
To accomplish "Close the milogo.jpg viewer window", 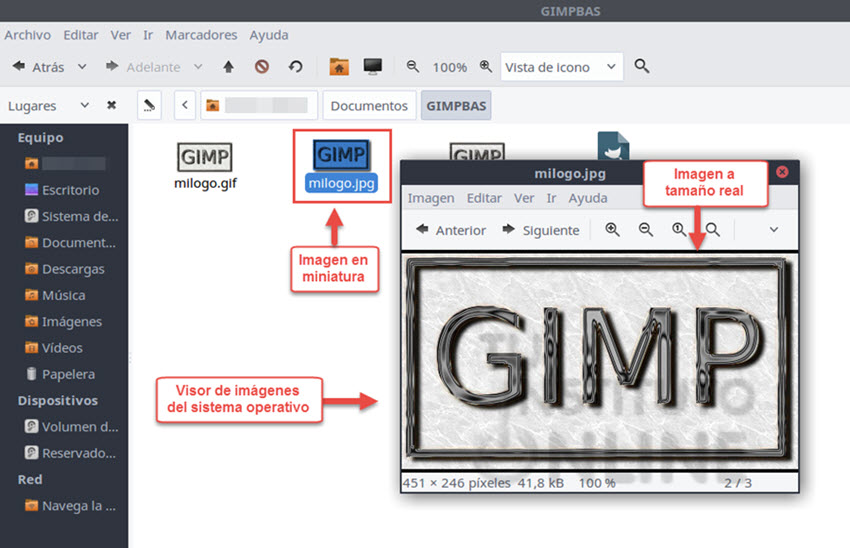I will (782, 172).
